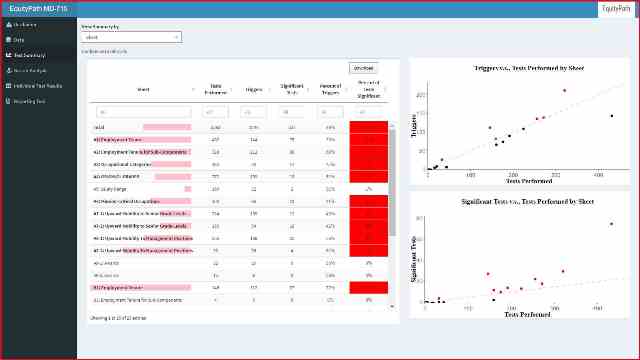Viewport: 640px width, 360px height.
Task: Click the red cell in the first table row
Action: [369, 127]
